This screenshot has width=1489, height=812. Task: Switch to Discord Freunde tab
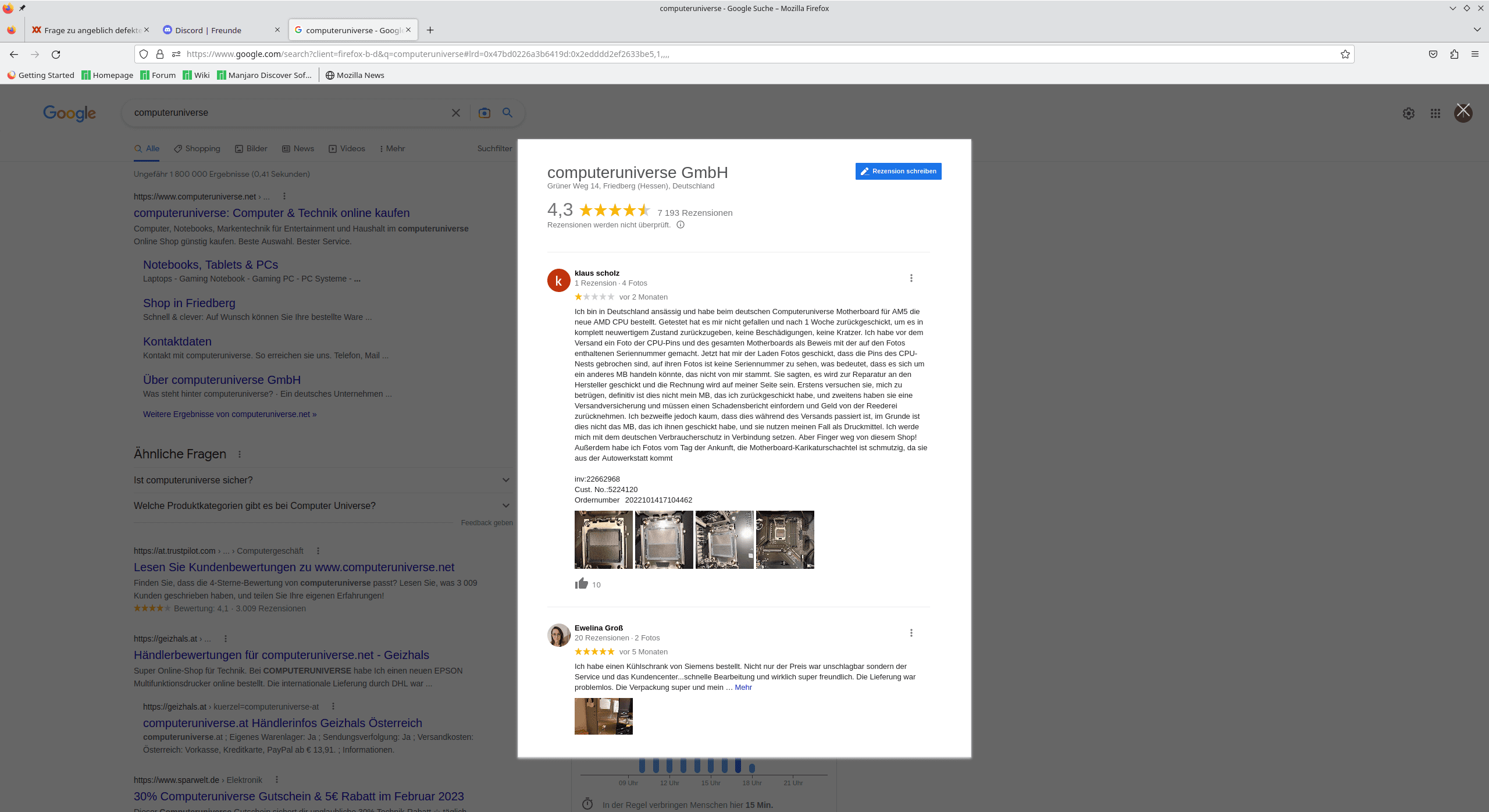222,30
